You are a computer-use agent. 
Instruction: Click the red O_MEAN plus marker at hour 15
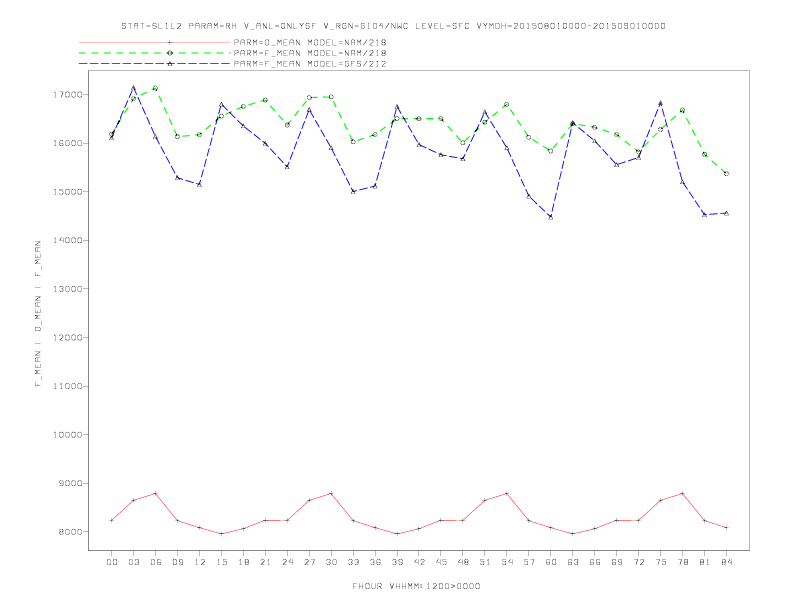click(221, 534)
